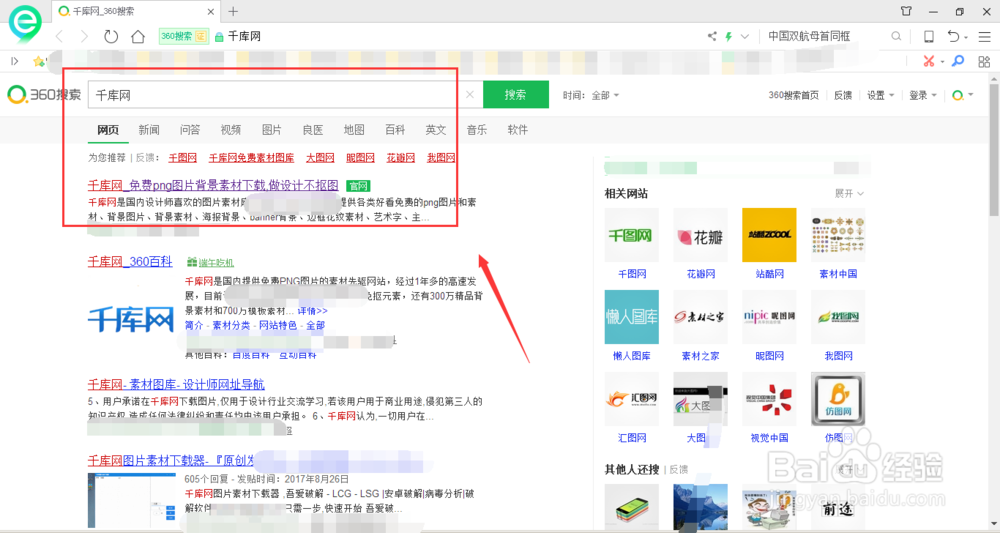This screenshot has width=1000, height=533.
Task: Select the 软件 search tab
Action: click(x=517, y=129)
